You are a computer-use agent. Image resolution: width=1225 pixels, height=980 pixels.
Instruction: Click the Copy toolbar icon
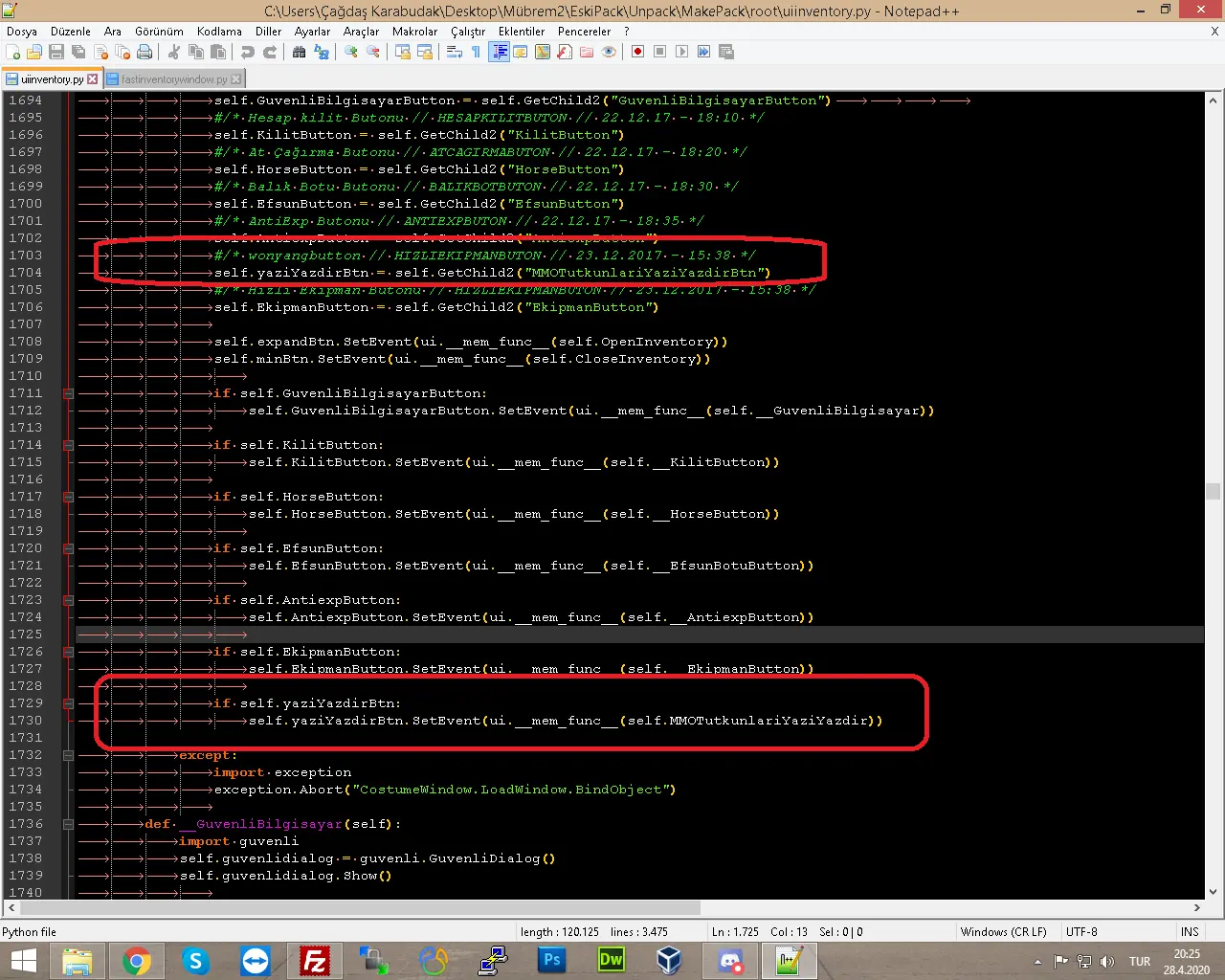click(x=196, y=52)
